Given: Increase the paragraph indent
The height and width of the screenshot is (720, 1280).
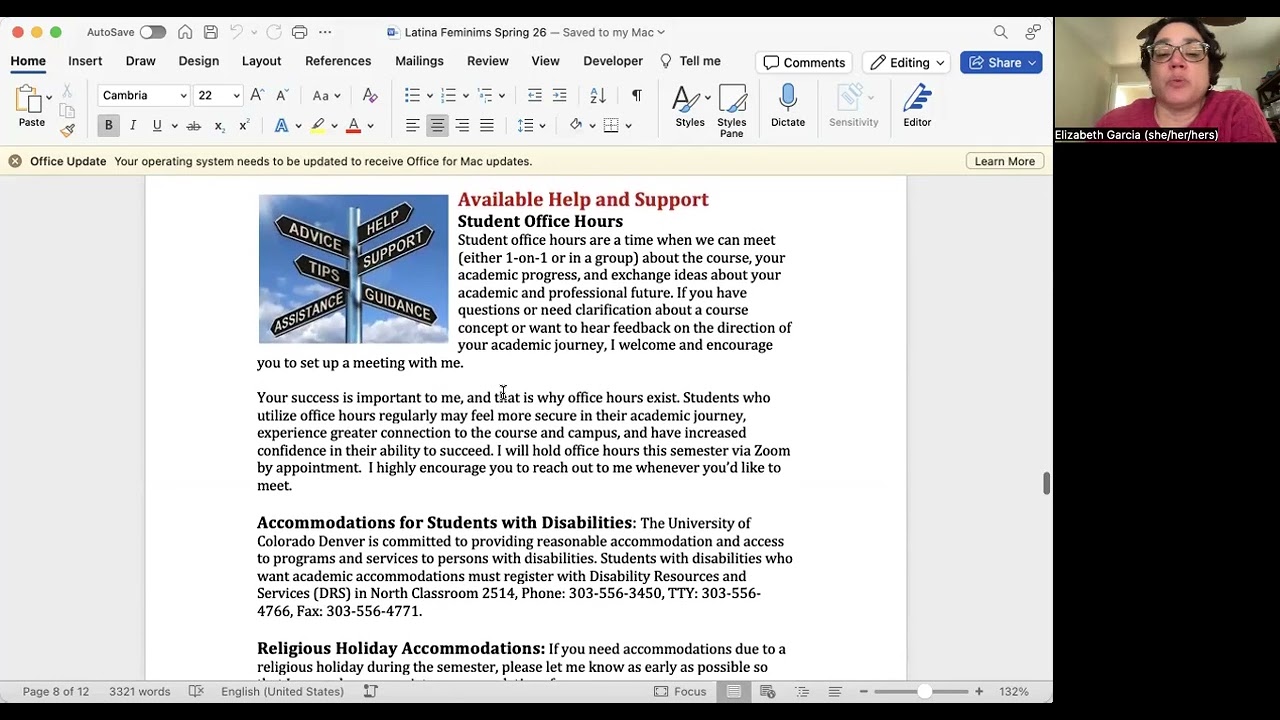Looking at the screenshot, I should 559,95.
